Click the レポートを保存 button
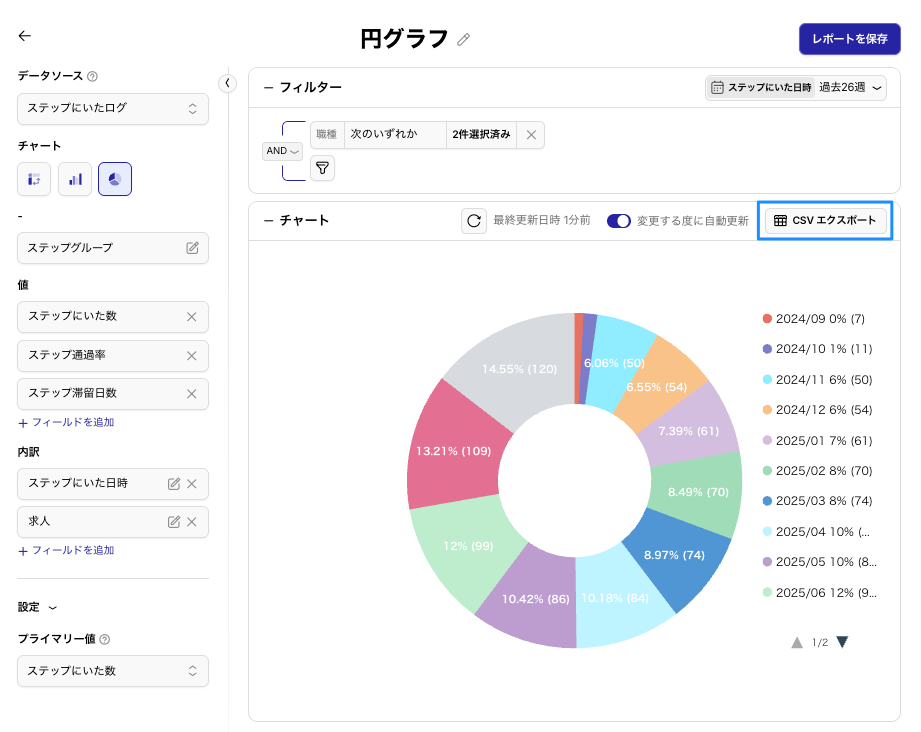 pyautogui.click(x=849, y=39)
